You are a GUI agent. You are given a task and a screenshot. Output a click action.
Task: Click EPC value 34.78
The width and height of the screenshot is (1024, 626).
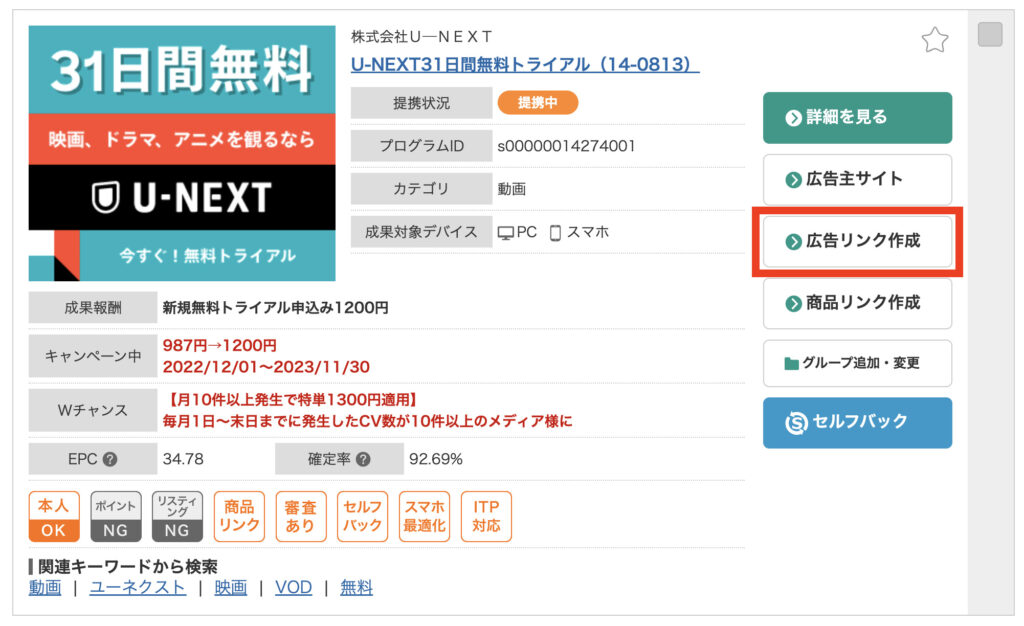click(183, 460)
